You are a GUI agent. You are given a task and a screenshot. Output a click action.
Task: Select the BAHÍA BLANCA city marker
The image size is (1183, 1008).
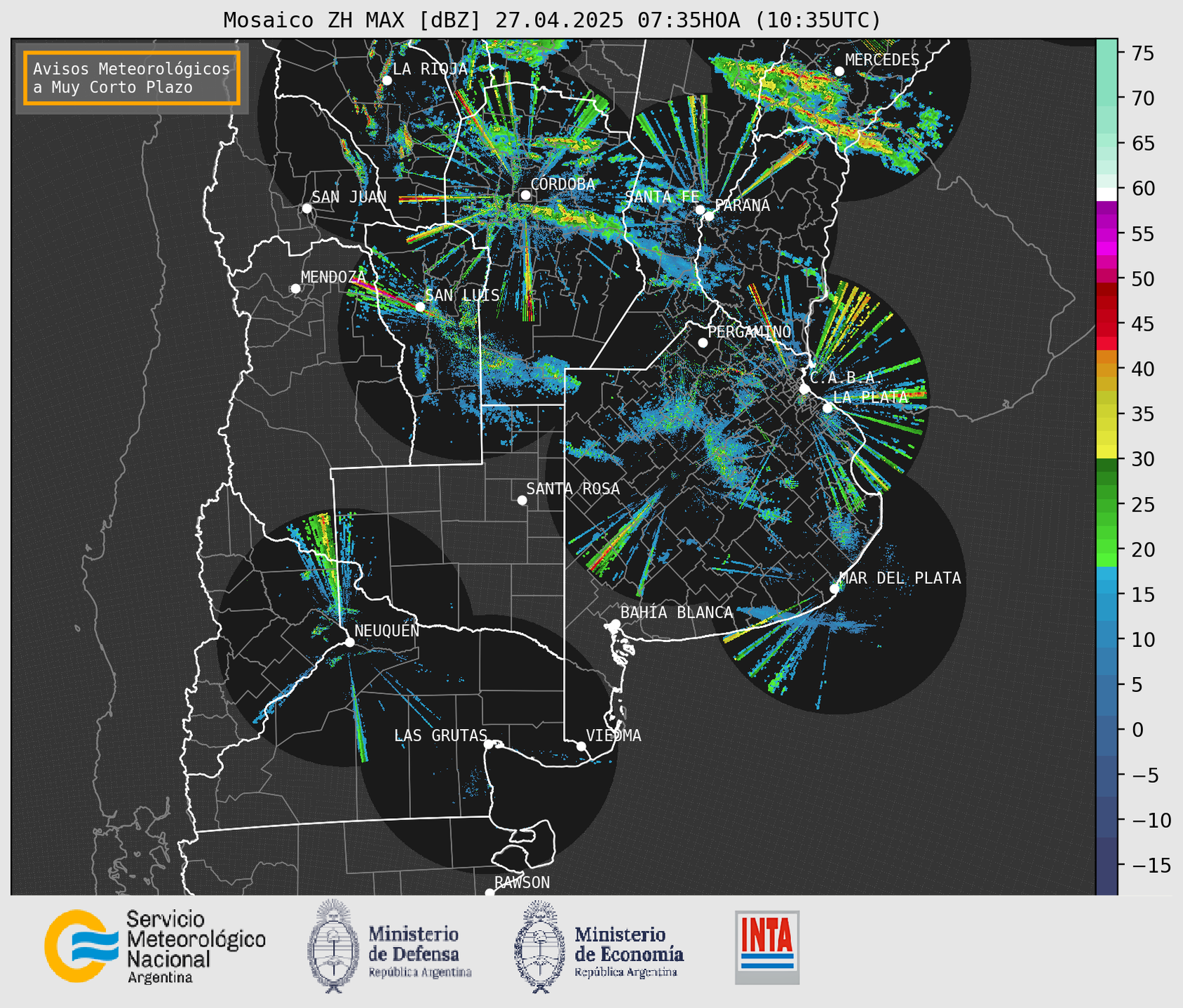pos(615,624)
